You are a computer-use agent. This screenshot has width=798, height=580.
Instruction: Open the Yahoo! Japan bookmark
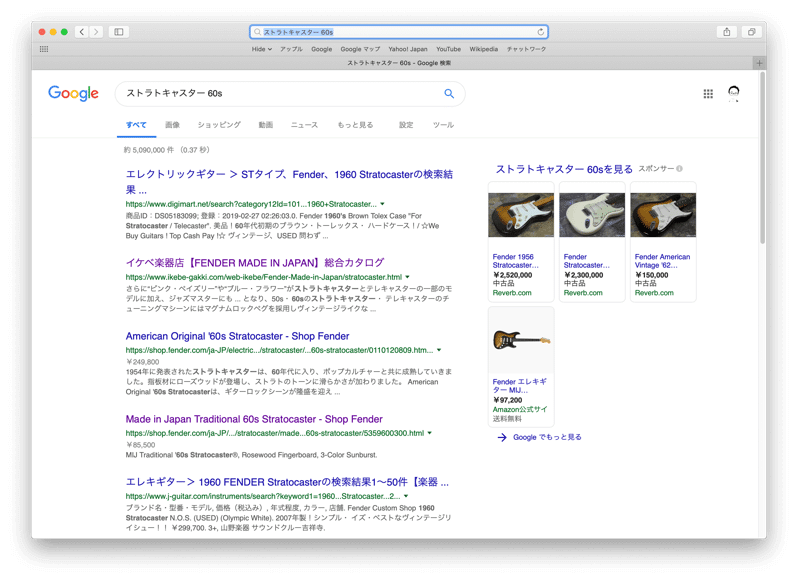tap(408, 49)
